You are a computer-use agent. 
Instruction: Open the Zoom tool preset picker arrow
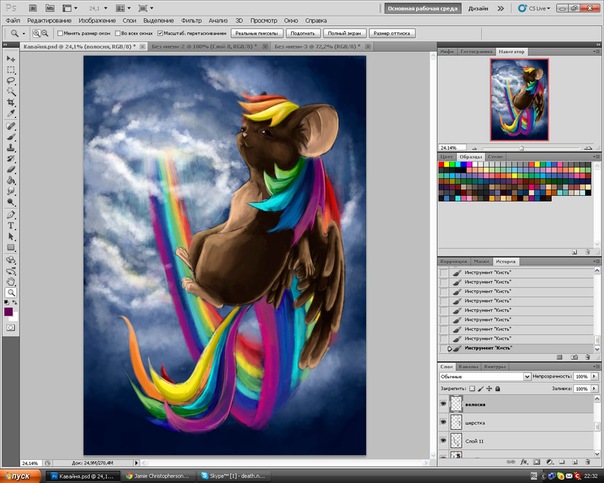tap(23, 34)
